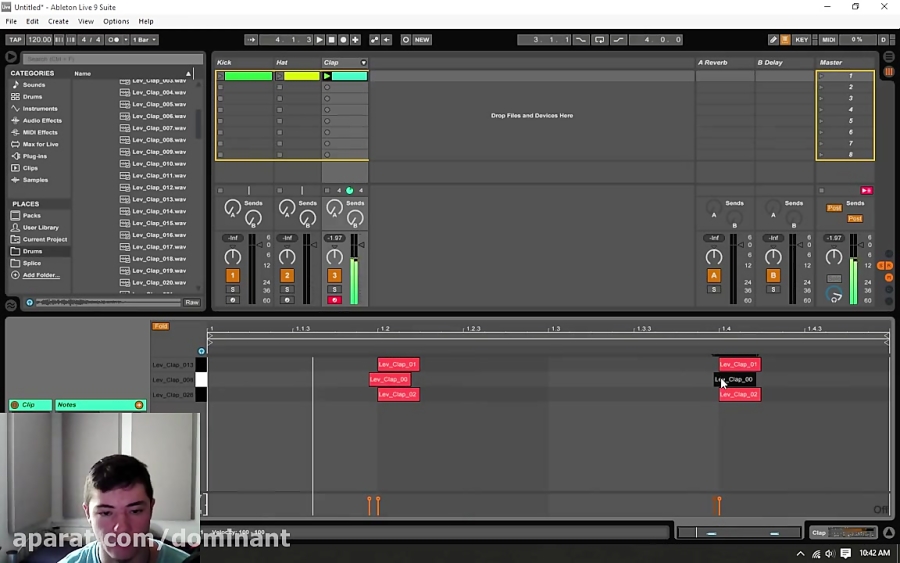
Task: Launch the playing Clap clip
Action: [x=327, y=76]
